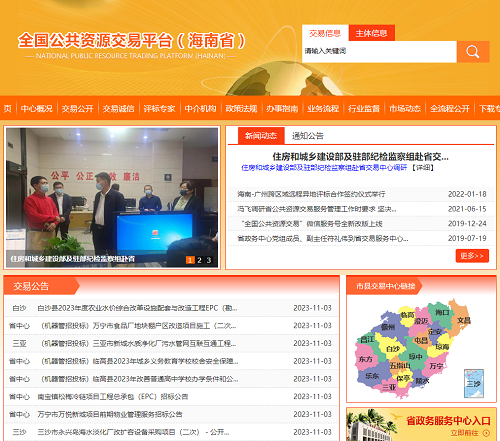Open notice 临高县2023年改善普通高中学校办学条件
Screen dimensions: 500x441
coord(139,379)
